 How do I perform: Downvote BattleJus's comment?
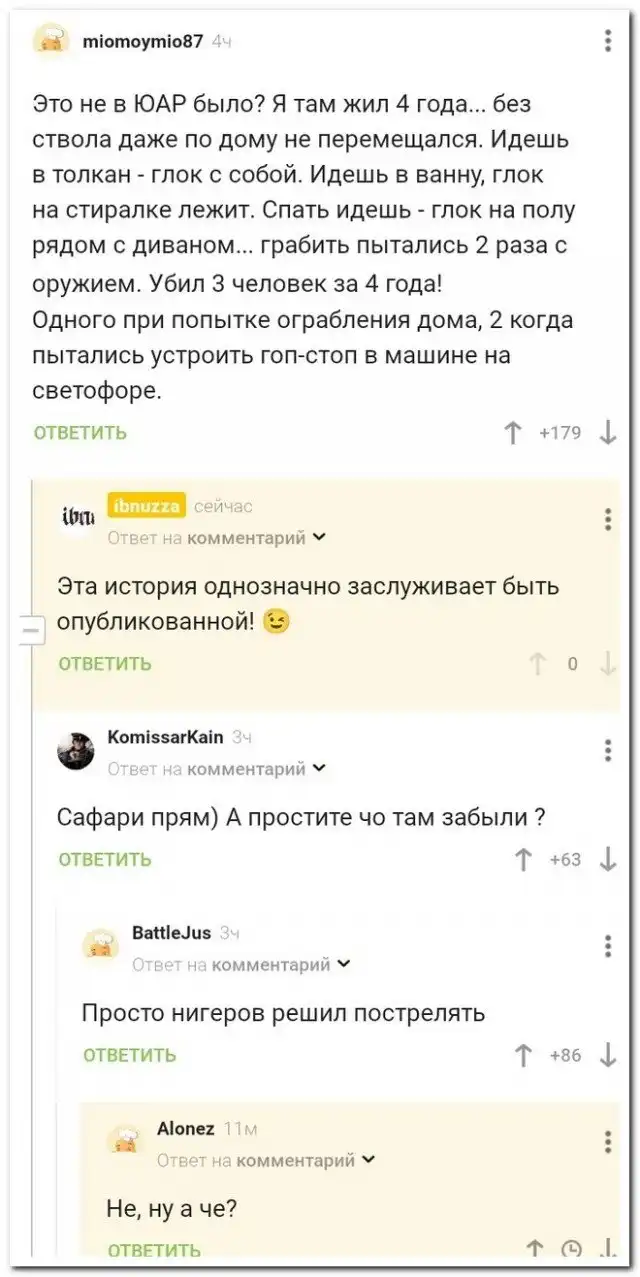(x=607, y=1055)
